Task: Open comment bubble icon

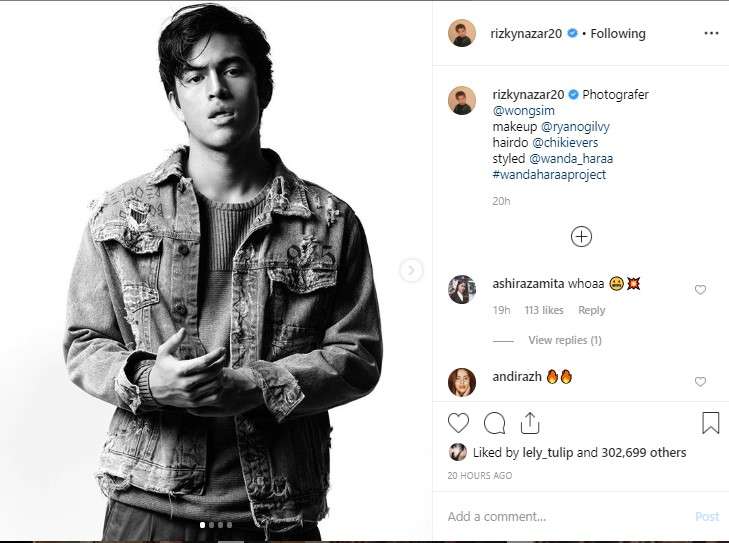Action: click(494, 422)
